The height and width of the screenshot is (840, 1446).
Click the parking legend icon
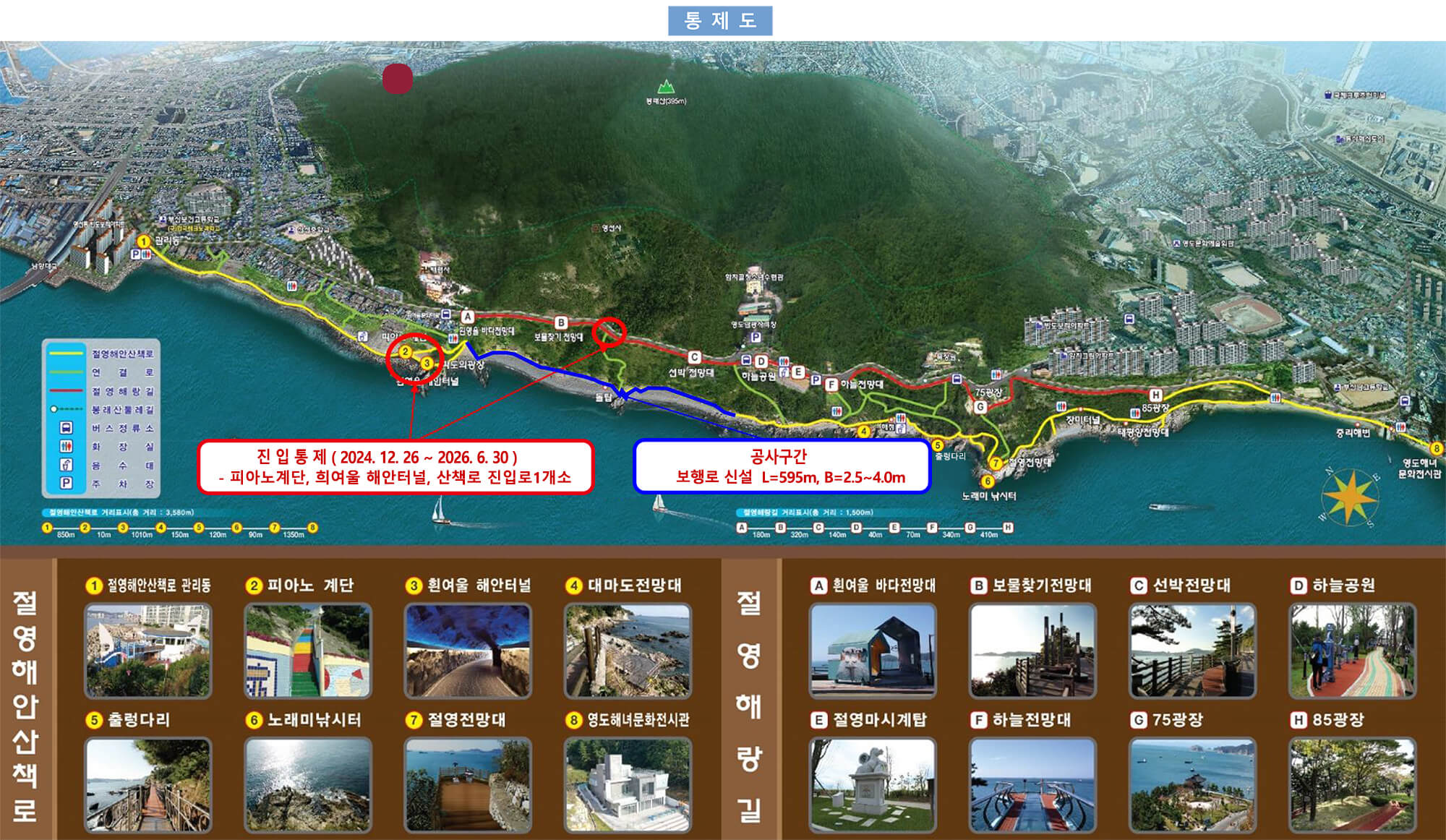[x=66, y=483]
